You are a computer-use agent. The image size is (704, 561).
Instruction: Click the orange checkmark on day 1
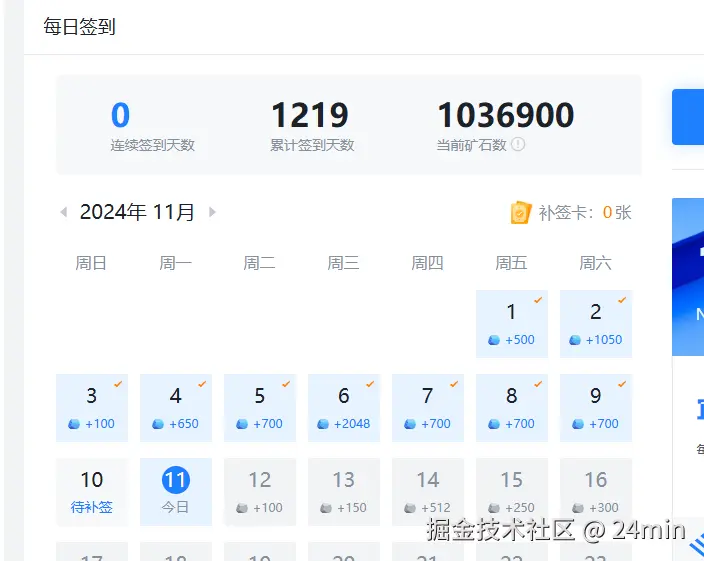[x=538, y=300]
